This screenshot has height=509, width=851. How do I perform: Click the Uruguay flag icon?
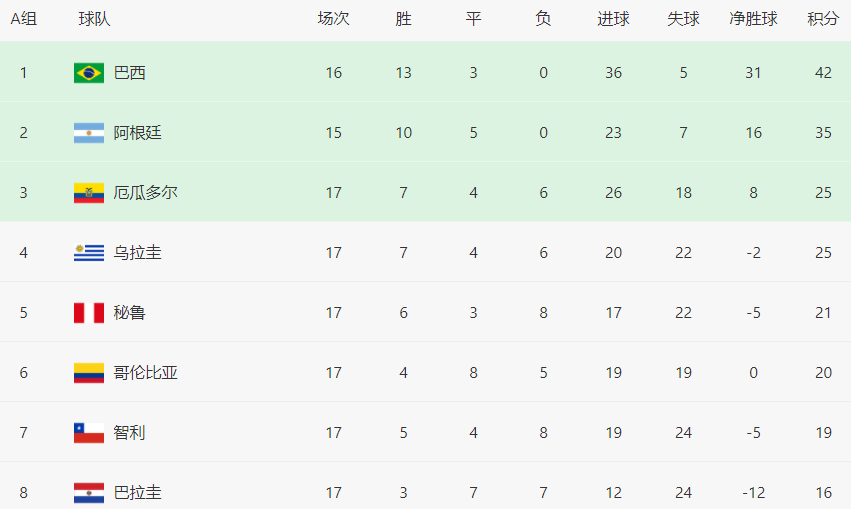[x=89, y=253]
